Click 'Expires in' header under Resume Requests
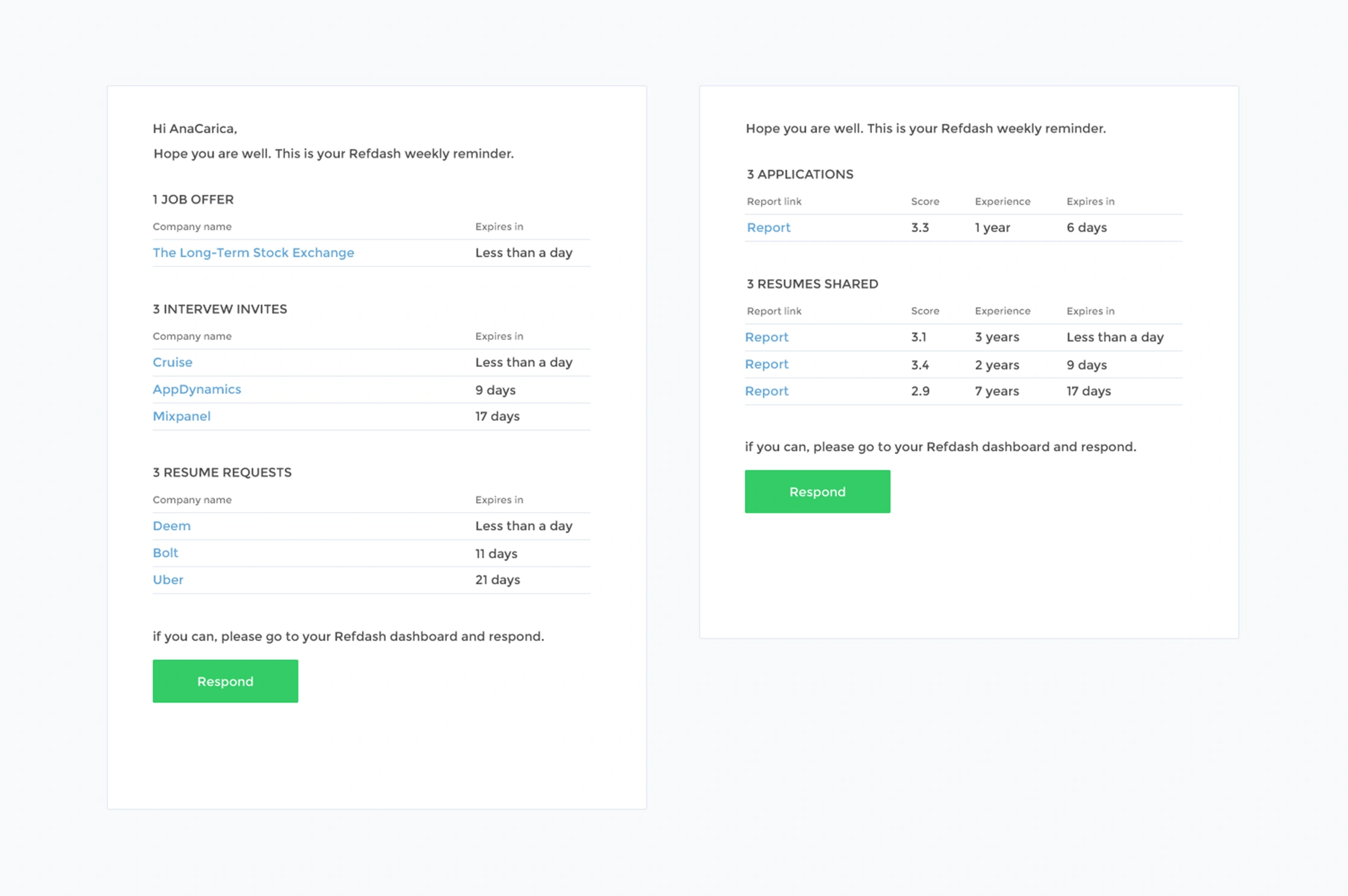The height and width of the screenshot is (896, 1348). [x=499, y=500]
